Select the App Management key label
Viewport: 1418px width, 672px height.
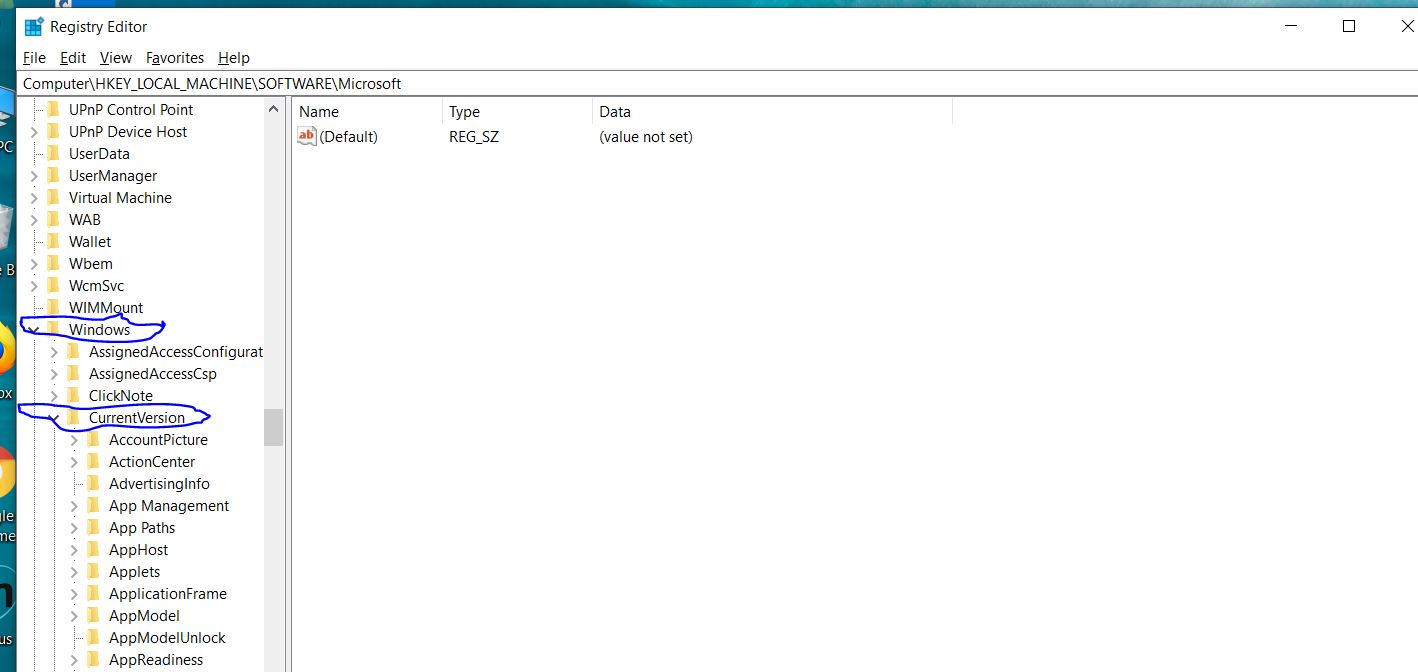pyautogui.click(x=169, y=506)
